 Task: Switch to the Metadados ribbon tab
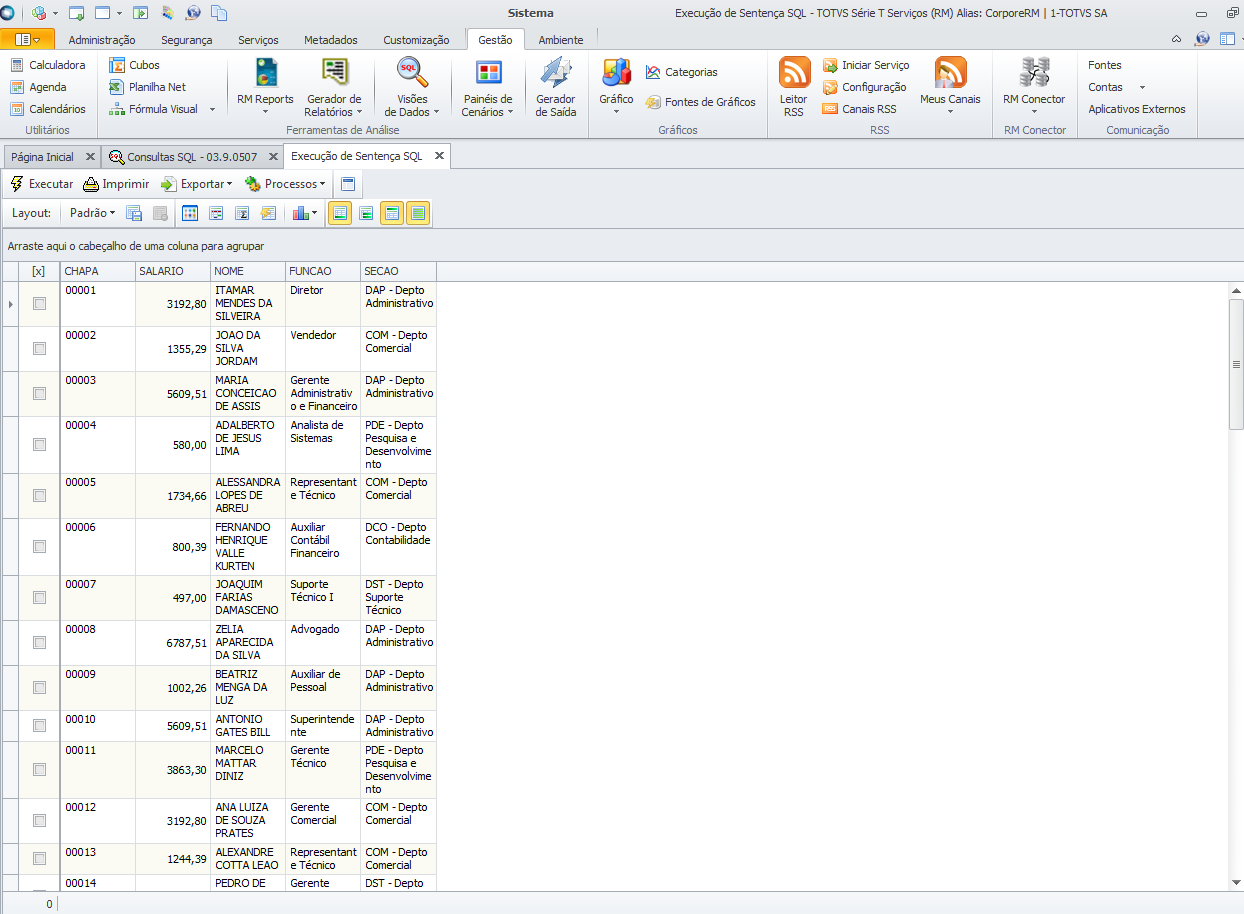click(331, 40)
